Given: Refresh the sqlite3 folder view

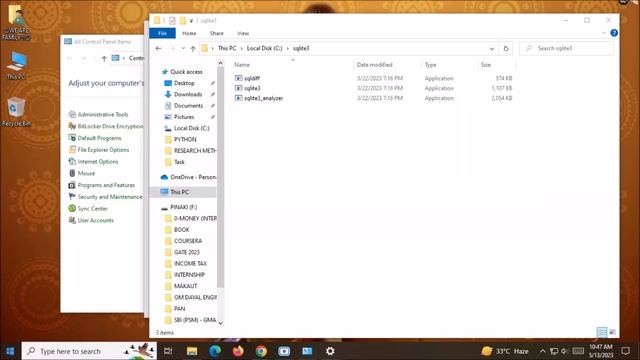Looking at the screenshot, I should click(x=506, y=48).
